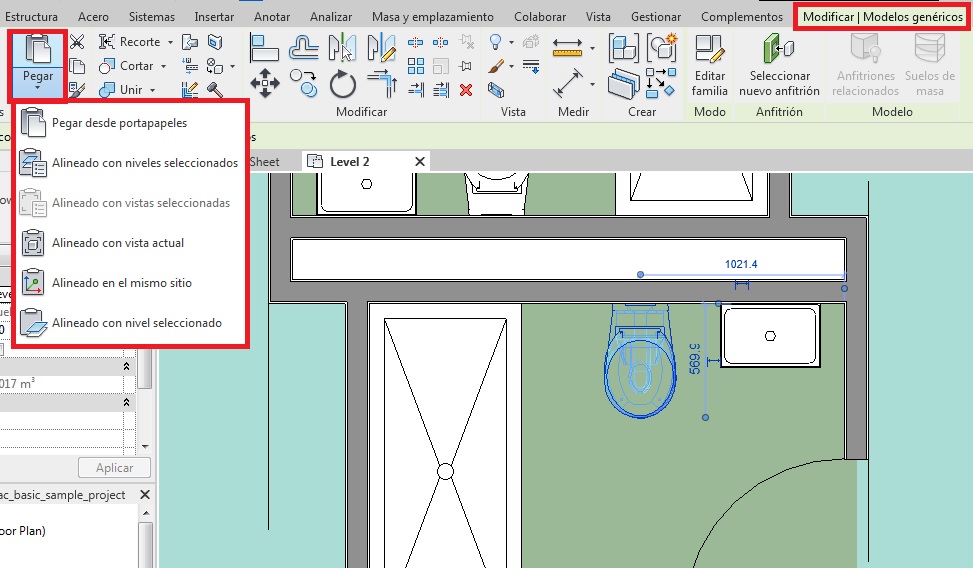Click Editar familia icon
Image resolution: width=973 pixels, height=568 pixels.
click(709, 65)
